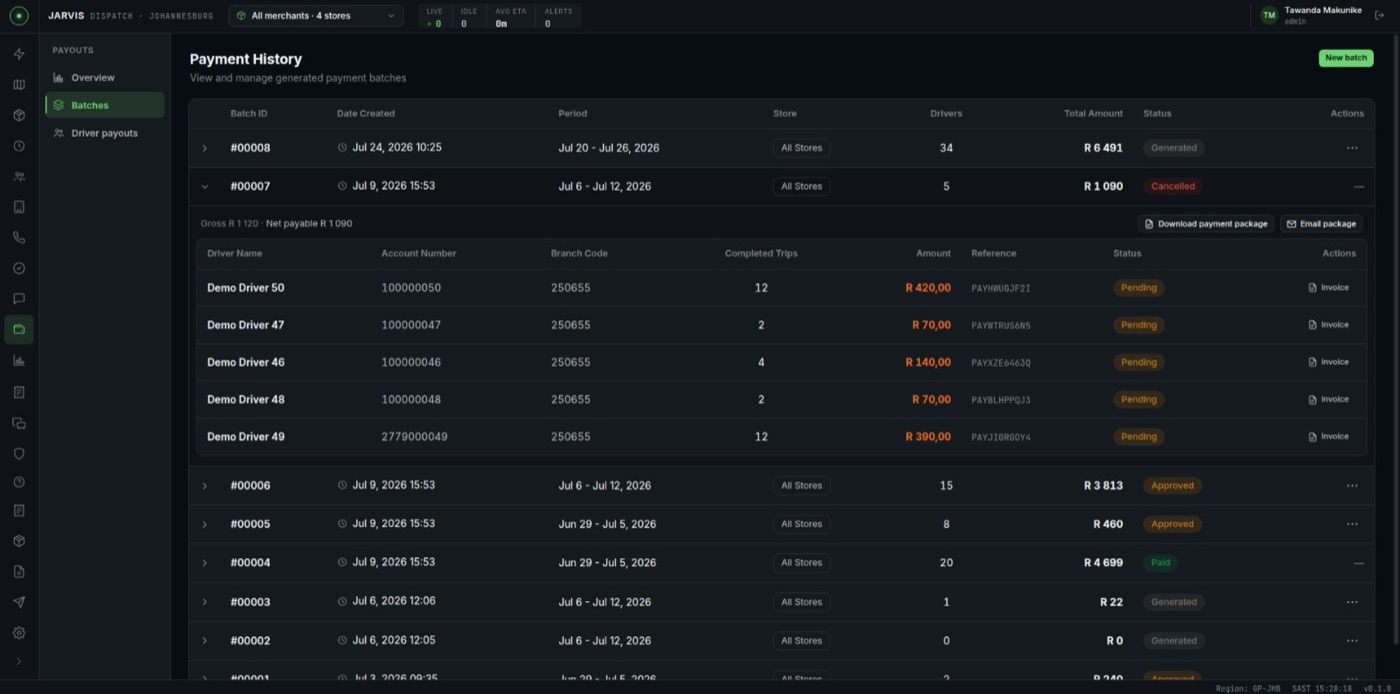Open the check-circle sidebar icon
The image size is (1400, 694).
pos(19,268)
